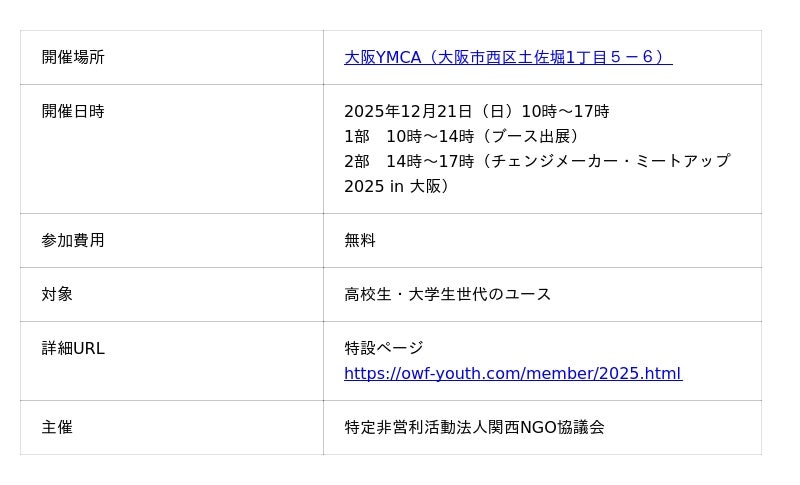Open the 大阪YMCA address link
This screenshot has width=800, height=485.
(x=507, y=57)
